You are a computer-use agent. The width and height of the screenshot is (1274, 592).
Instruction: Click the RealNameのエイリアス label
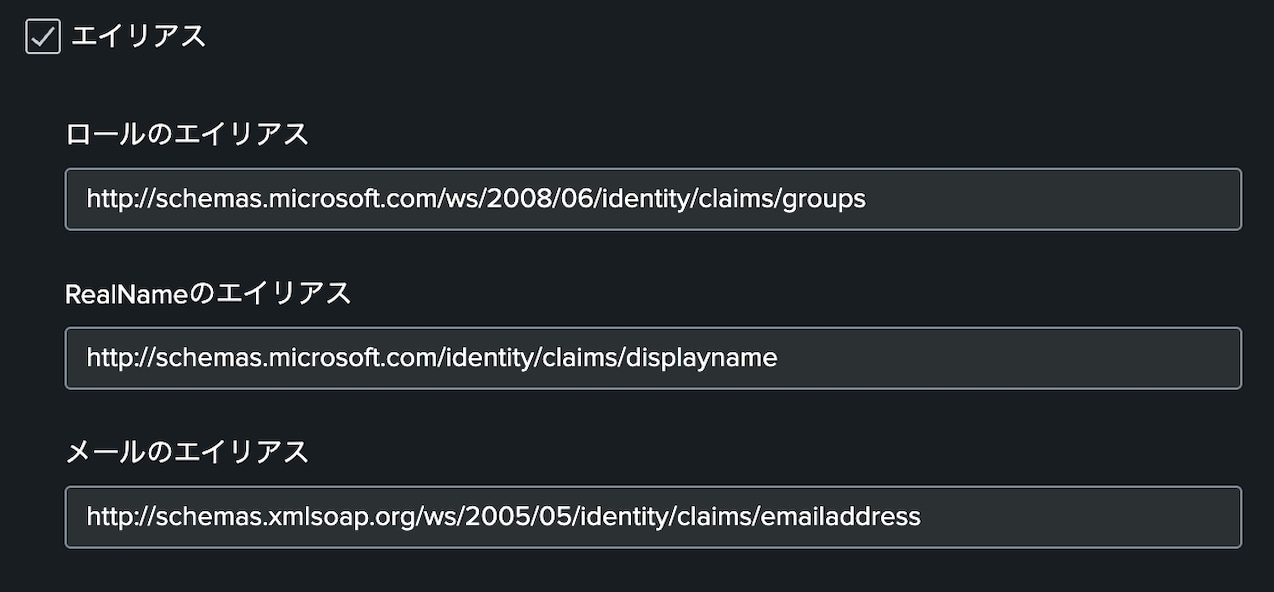tap(208, 293)
